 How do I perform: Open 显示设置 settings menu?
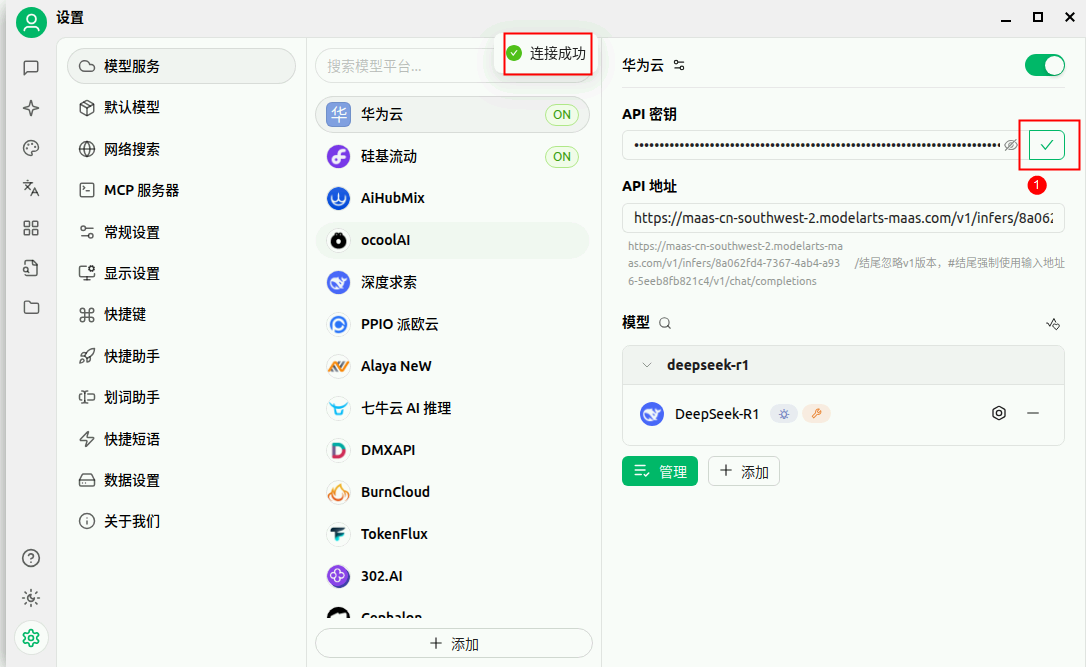(181, 274)
